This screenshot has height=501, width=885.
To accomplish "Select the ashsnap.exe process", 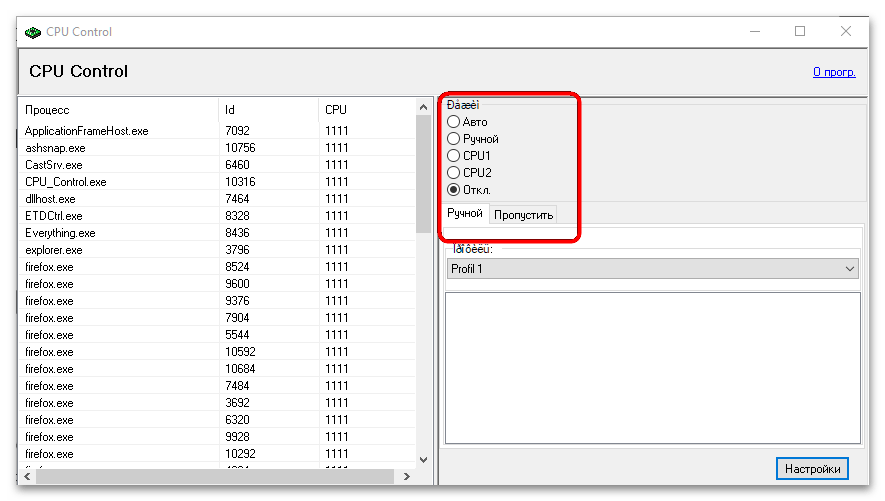I will click(217, 148).
